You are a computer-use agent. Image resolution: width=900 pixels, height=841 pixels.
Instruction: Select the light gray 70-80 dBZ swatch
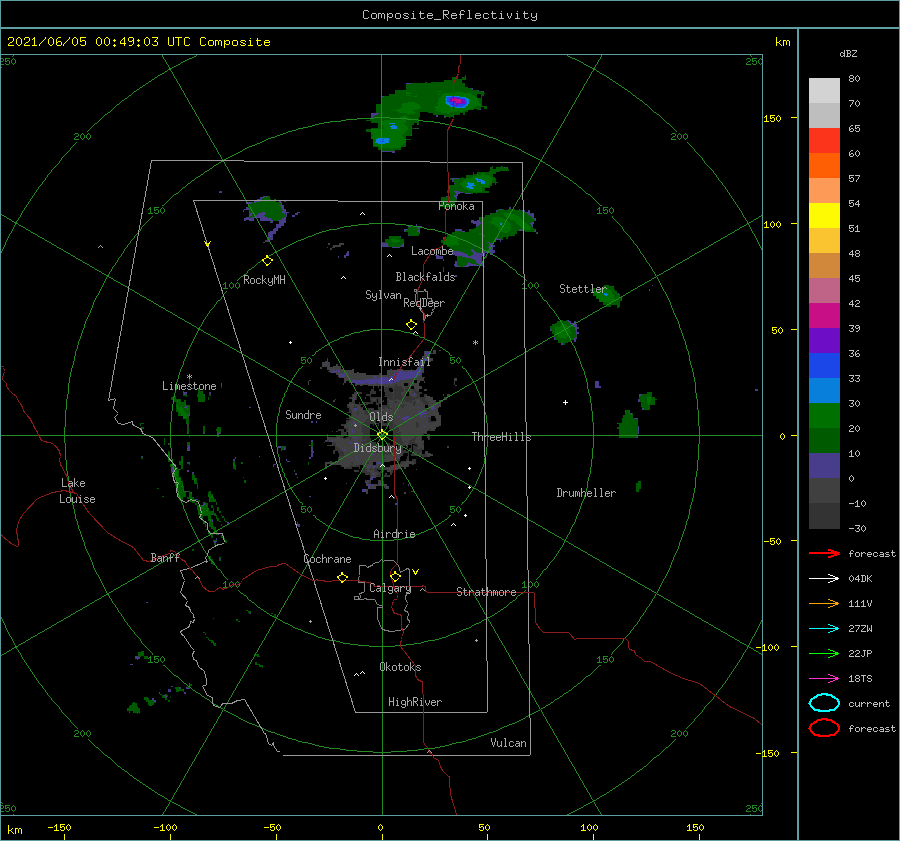click(824, 91)
